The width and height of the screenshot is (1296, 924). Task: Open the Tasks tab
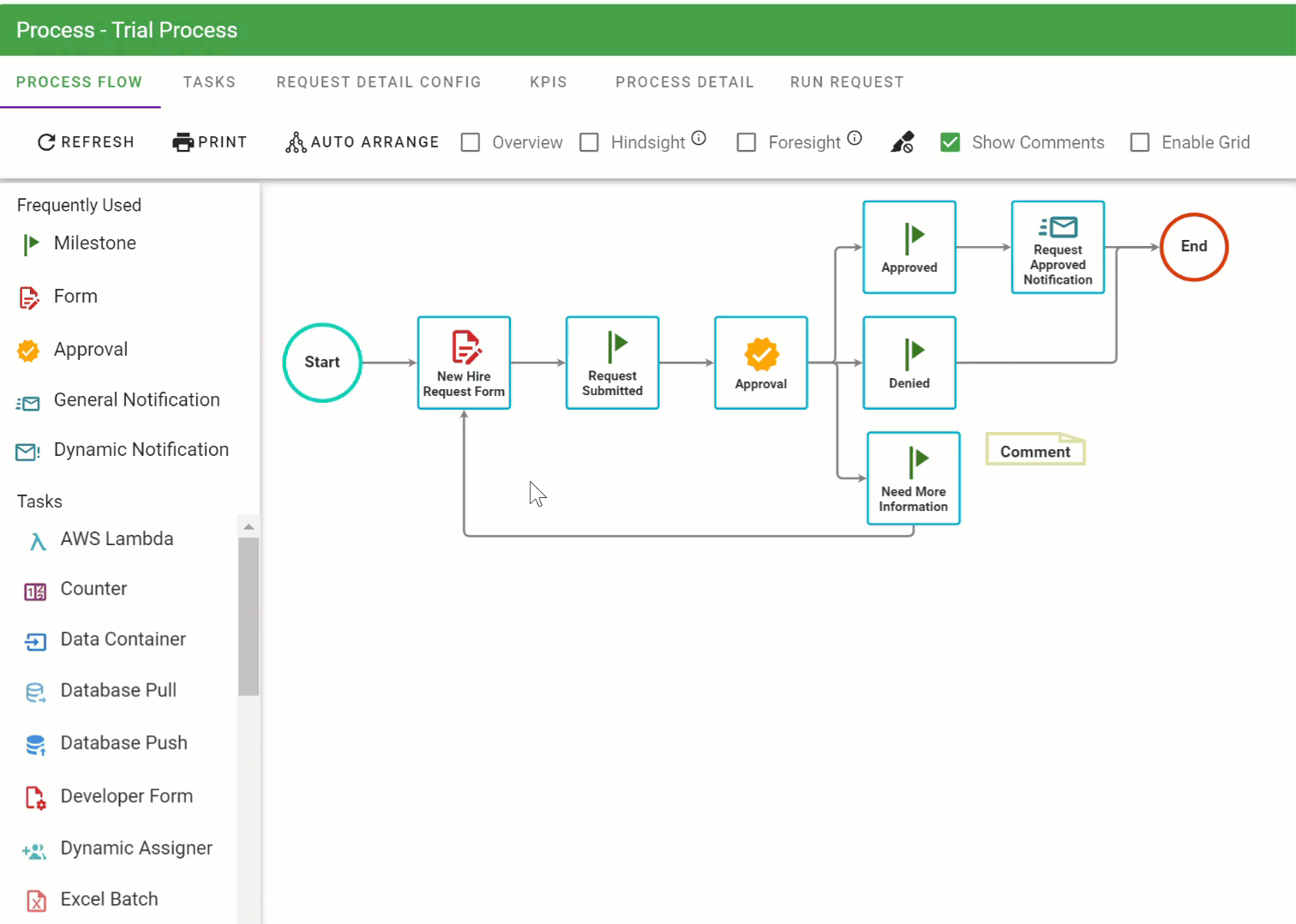(x=209, y=82)
